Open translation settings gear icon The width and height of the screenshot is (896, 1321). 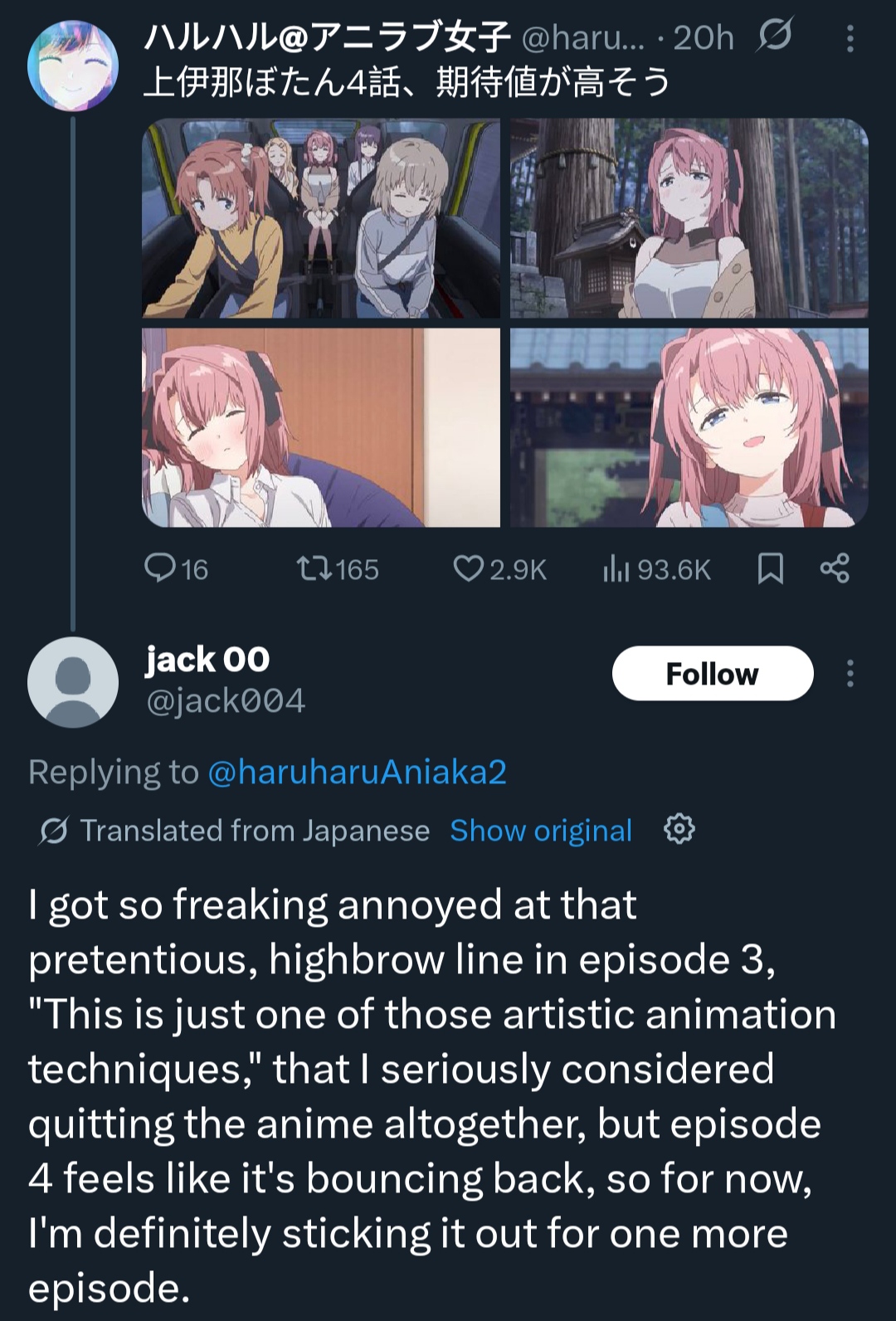pyautogui.click(x=679, y=829)
